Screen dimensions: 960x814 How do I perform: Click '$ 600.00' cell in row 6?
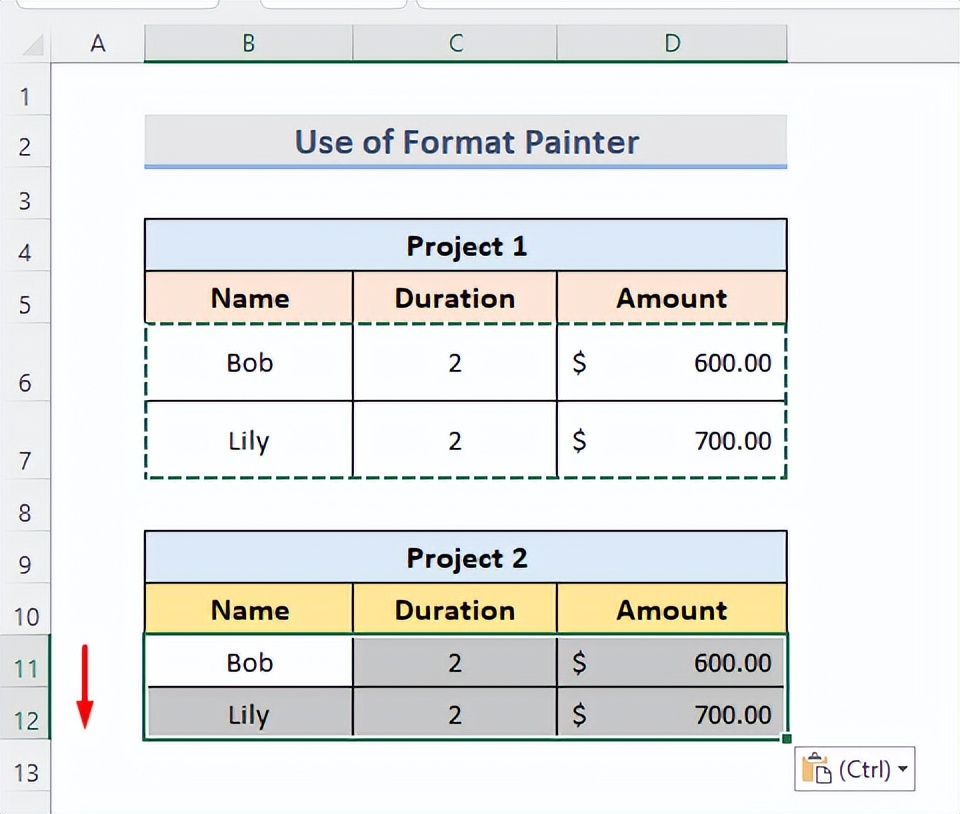[x=672, y=362]
